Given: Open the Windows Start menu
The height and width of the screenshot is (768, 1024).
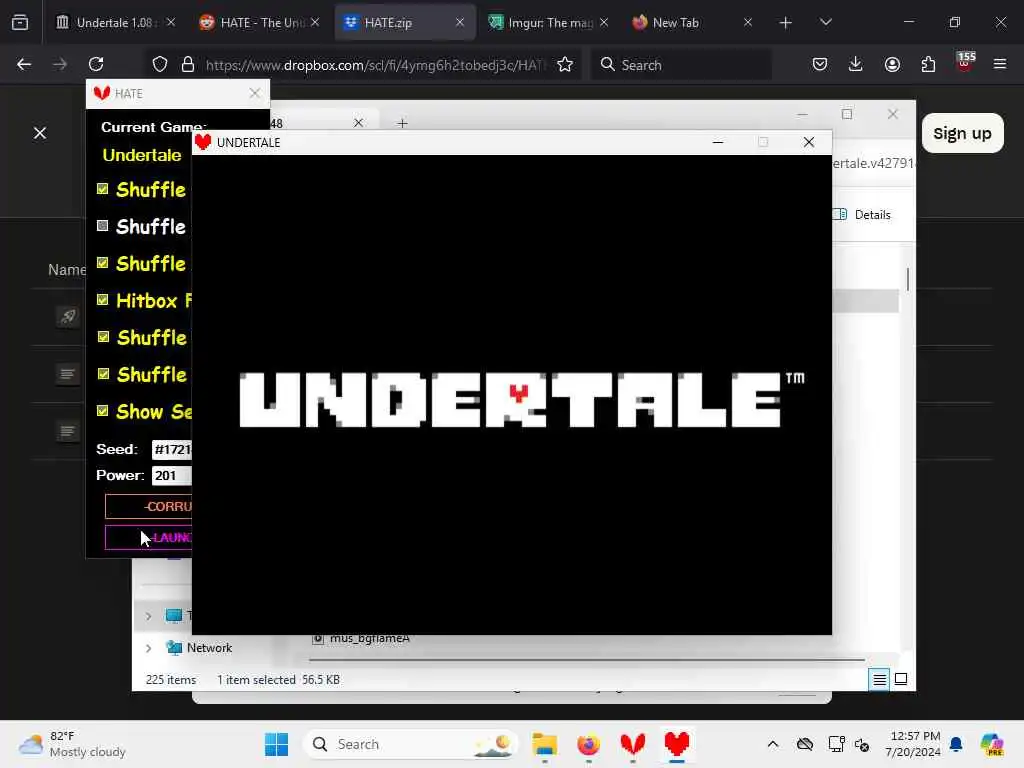Looking at the screenshot, I should pyautogui.click(x=276, y=744).
